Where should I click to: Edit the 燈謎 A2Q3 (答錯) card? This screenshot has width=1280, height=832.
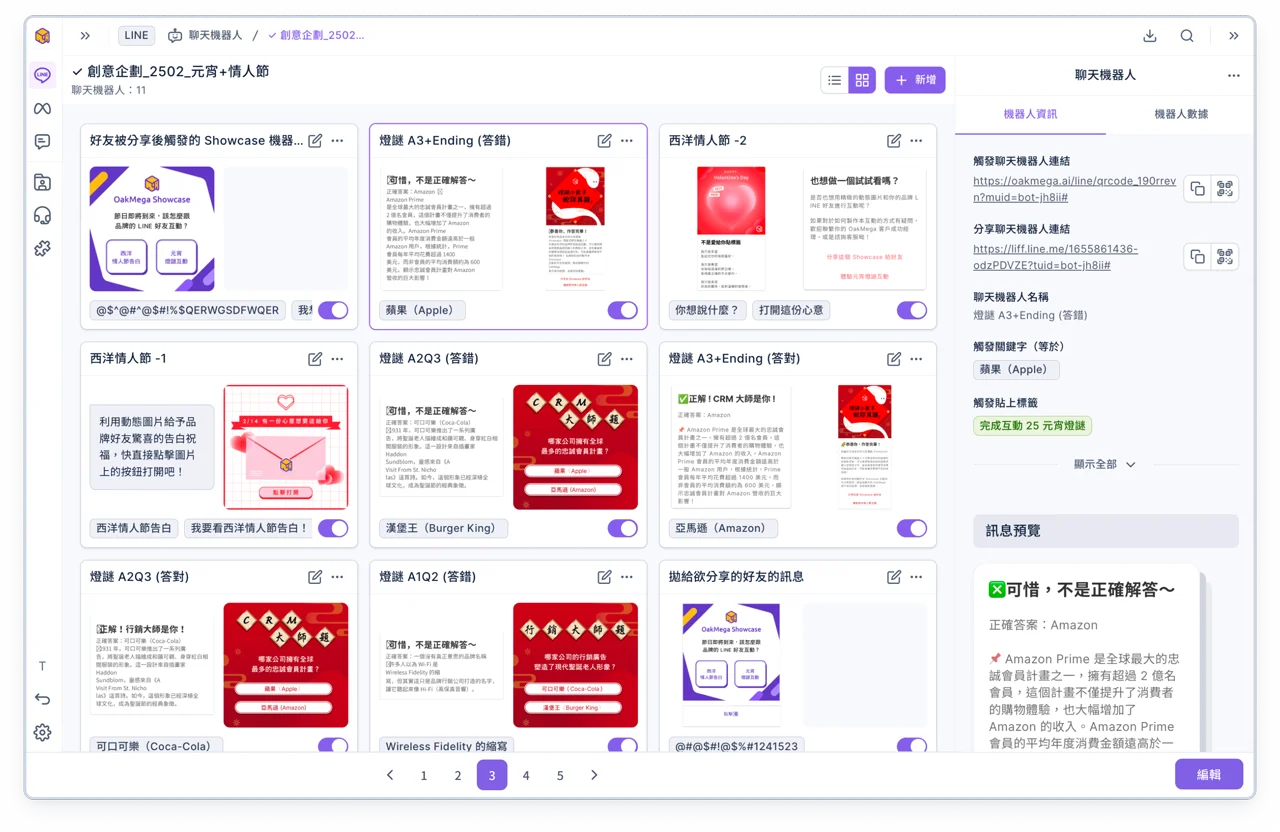coord(605,359)
